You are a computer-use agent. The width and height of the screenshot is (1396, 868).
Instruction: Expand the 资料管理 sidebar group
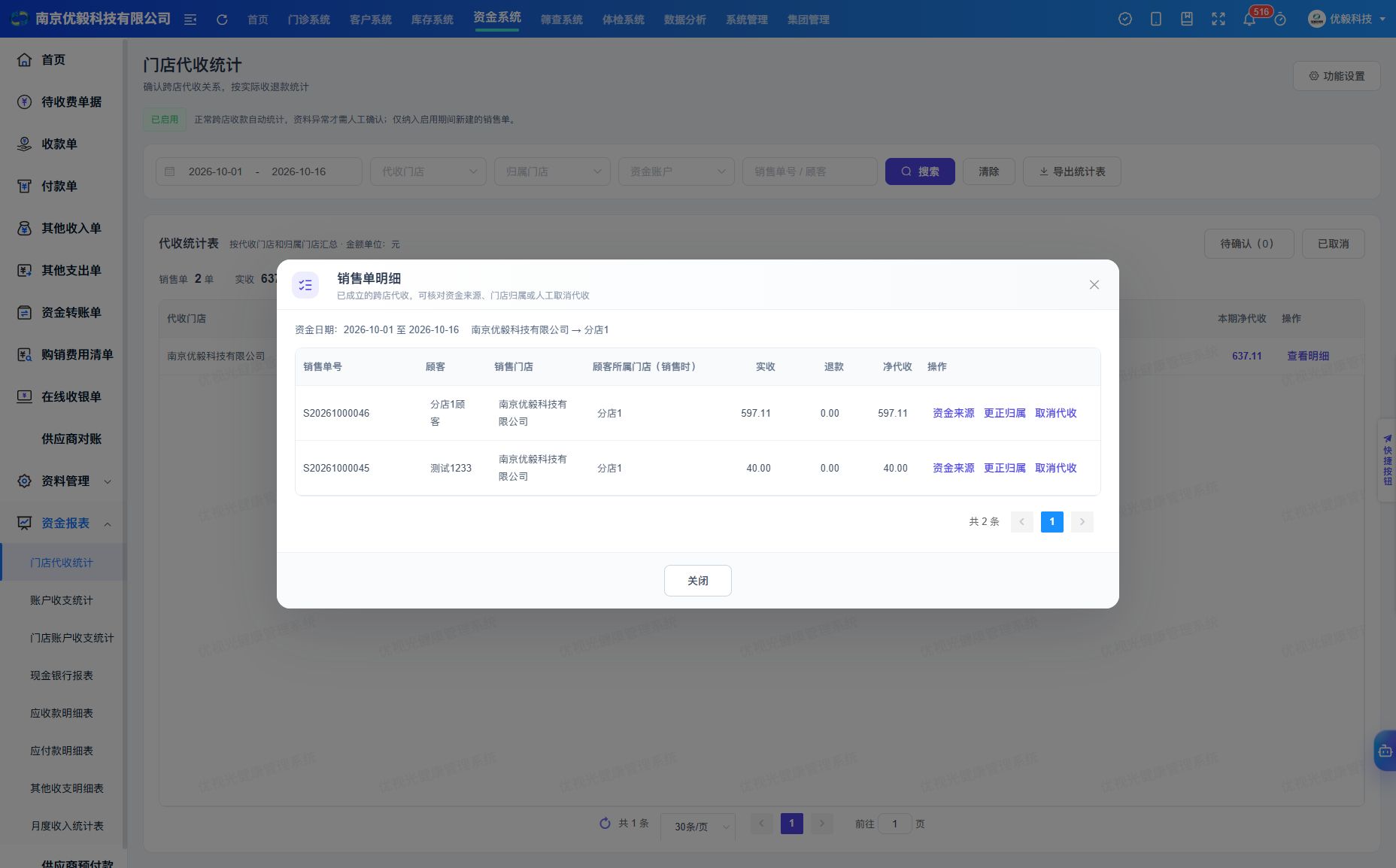63,481
